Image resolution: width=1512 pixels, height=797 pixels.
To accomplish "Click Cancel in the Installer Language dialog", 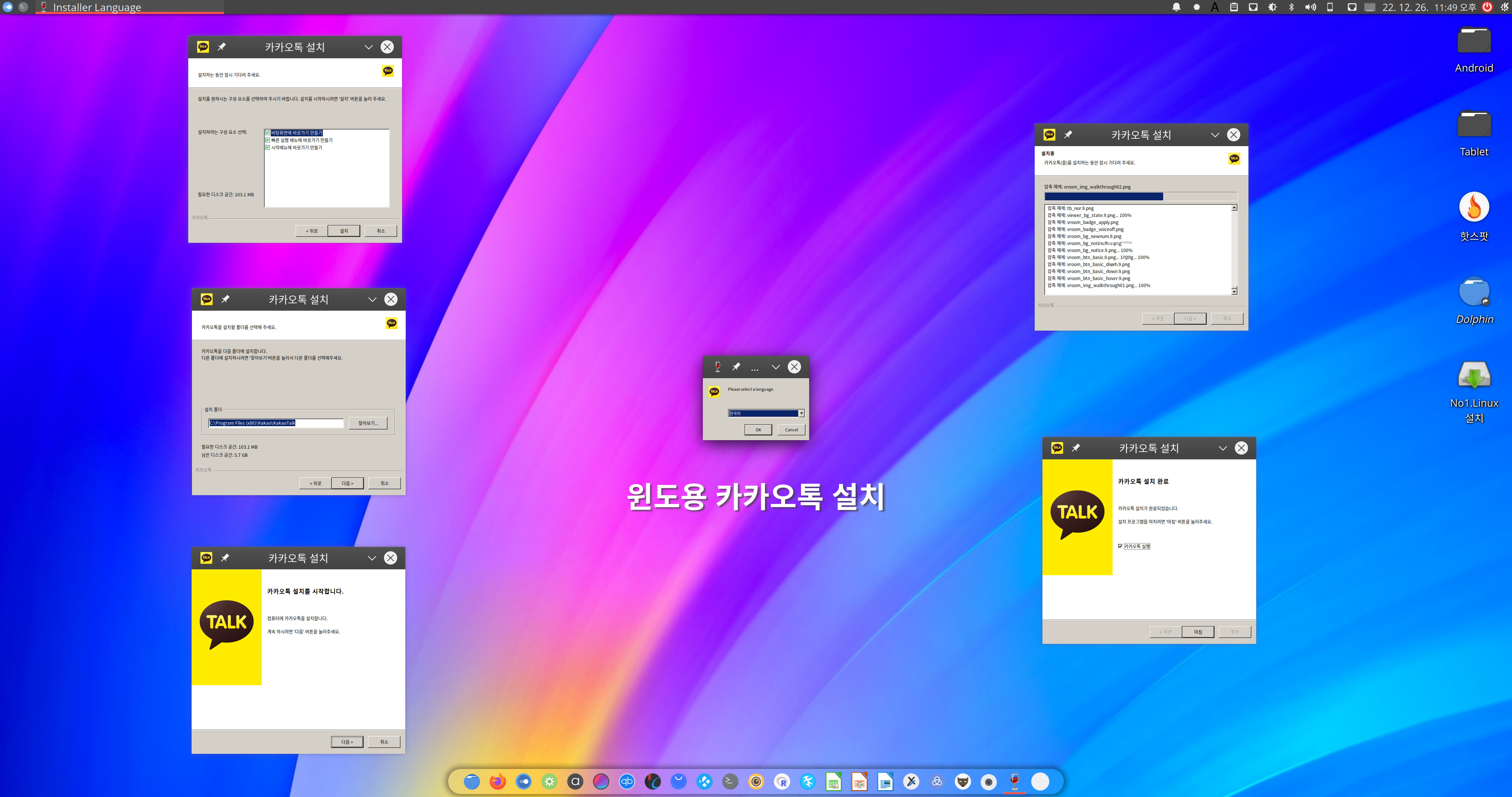I will point(791,429).
